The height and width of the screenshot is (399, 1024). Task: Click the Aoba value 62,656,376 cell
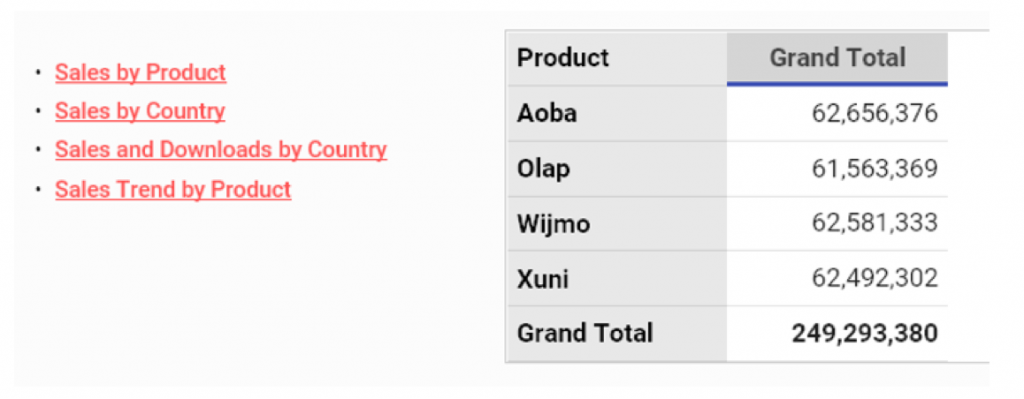point(837,113)
